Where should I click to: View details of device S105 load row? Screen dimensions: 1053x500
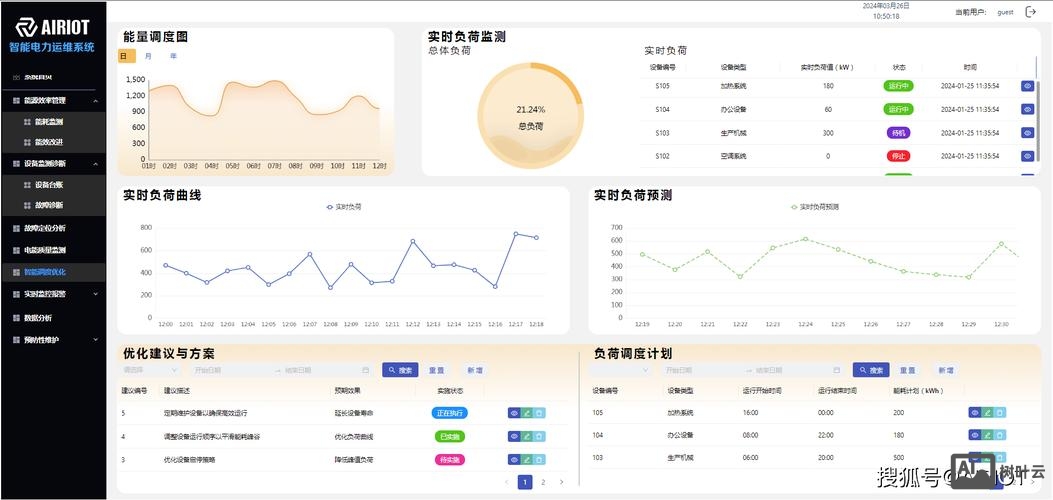click(1027, 86)
